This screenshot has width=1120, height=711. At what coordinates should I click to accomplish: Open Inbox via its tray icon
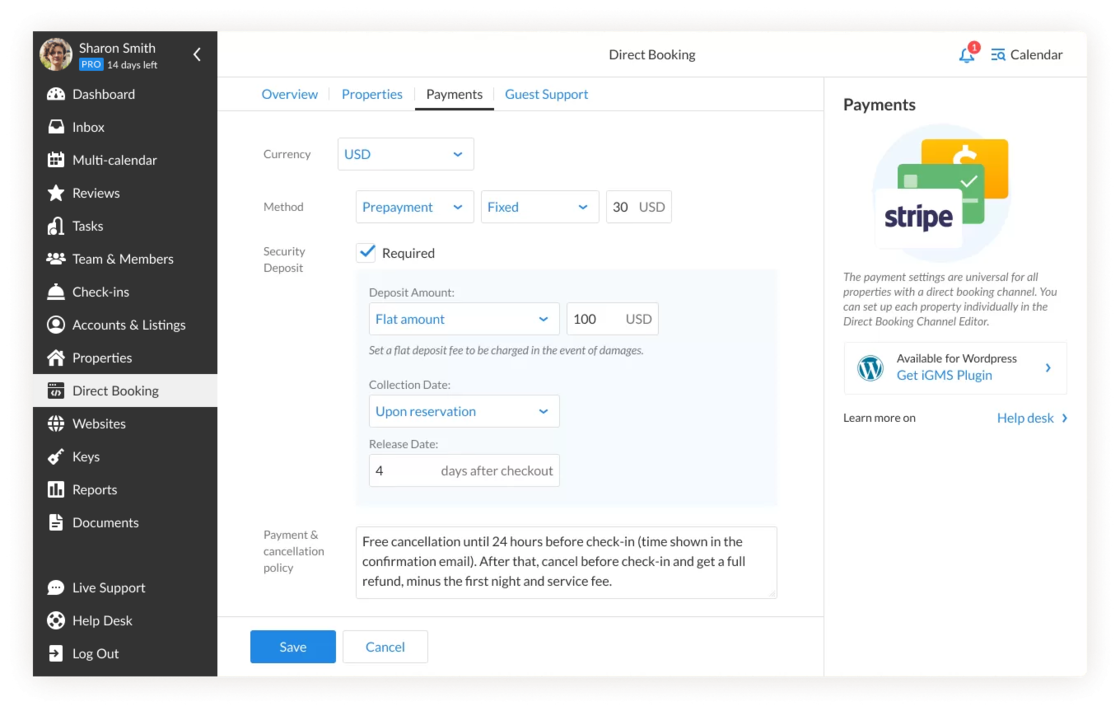[56, 127]
